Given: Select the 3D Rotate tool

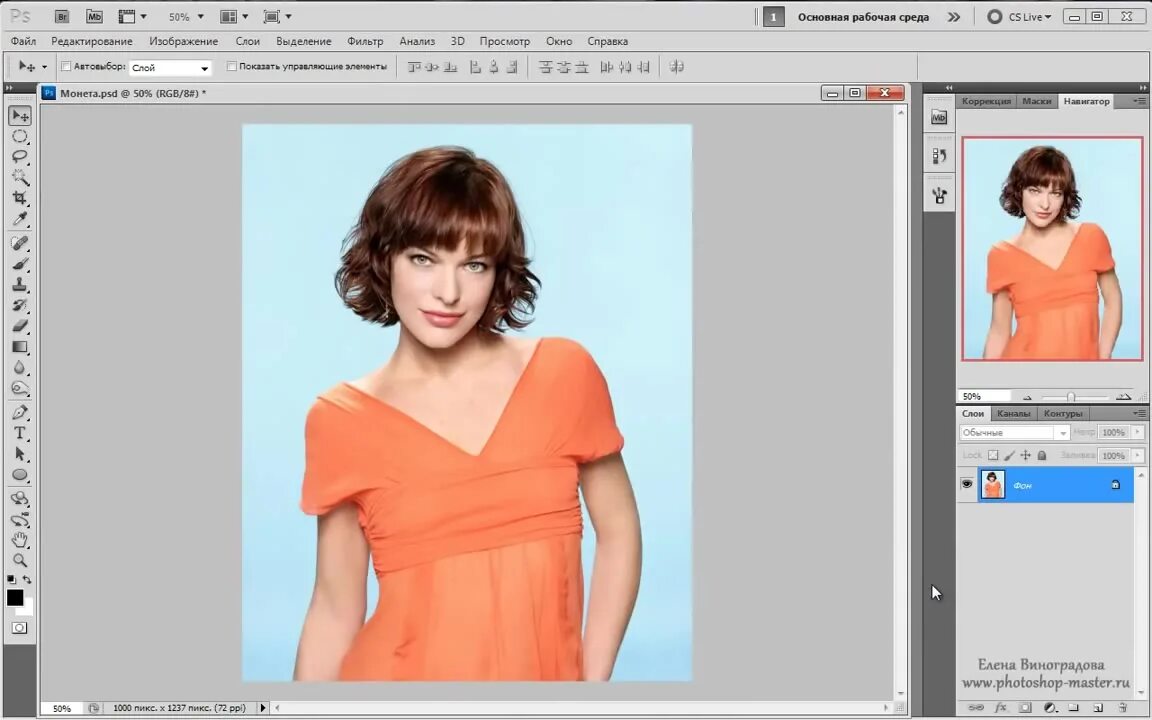Looking at the screenshot, I should coord(20,499).
